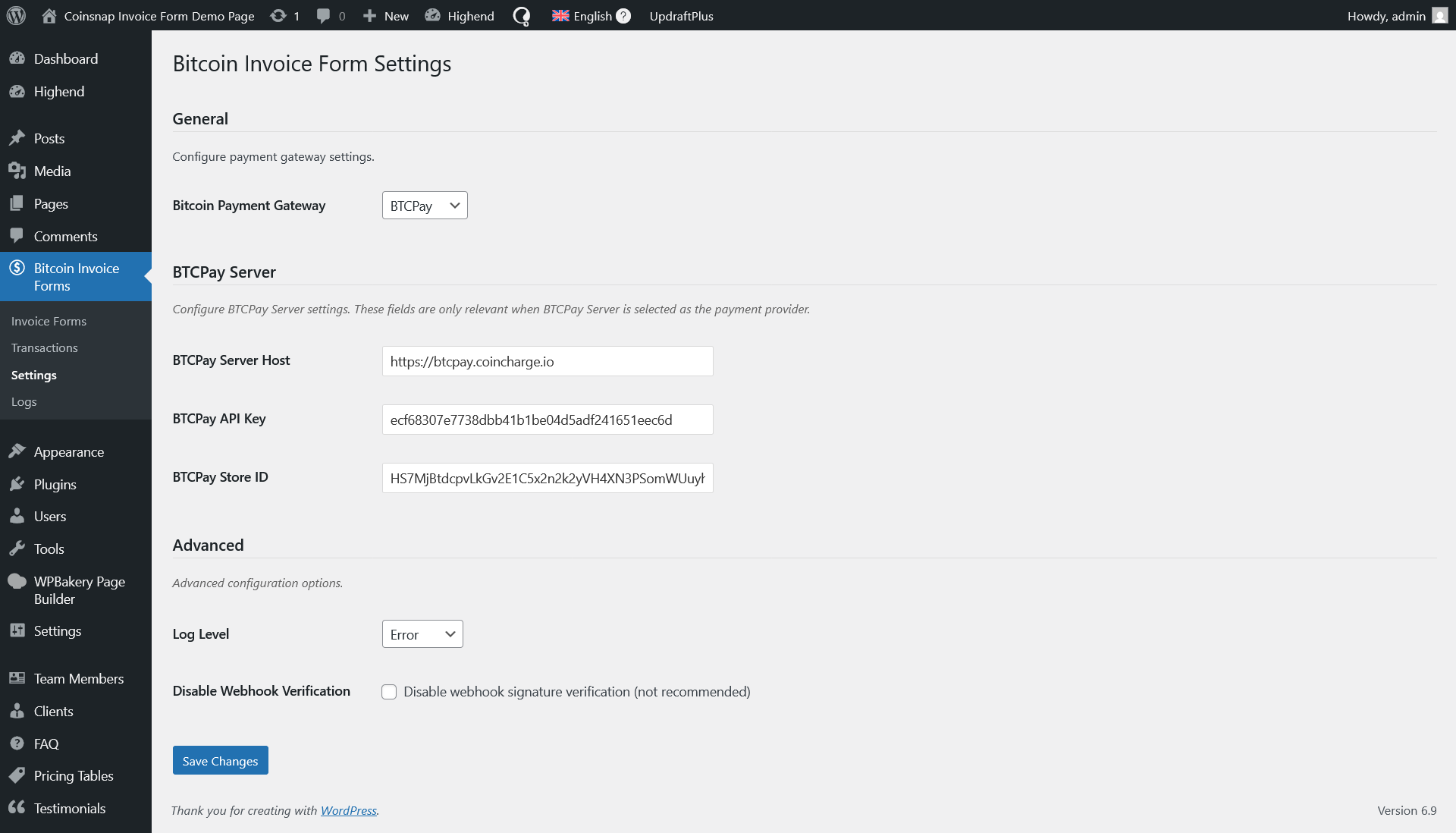Open the English language switcher
Image resolution: width=1456 pixels, height=833 pixels.
[x=582, y=16]
